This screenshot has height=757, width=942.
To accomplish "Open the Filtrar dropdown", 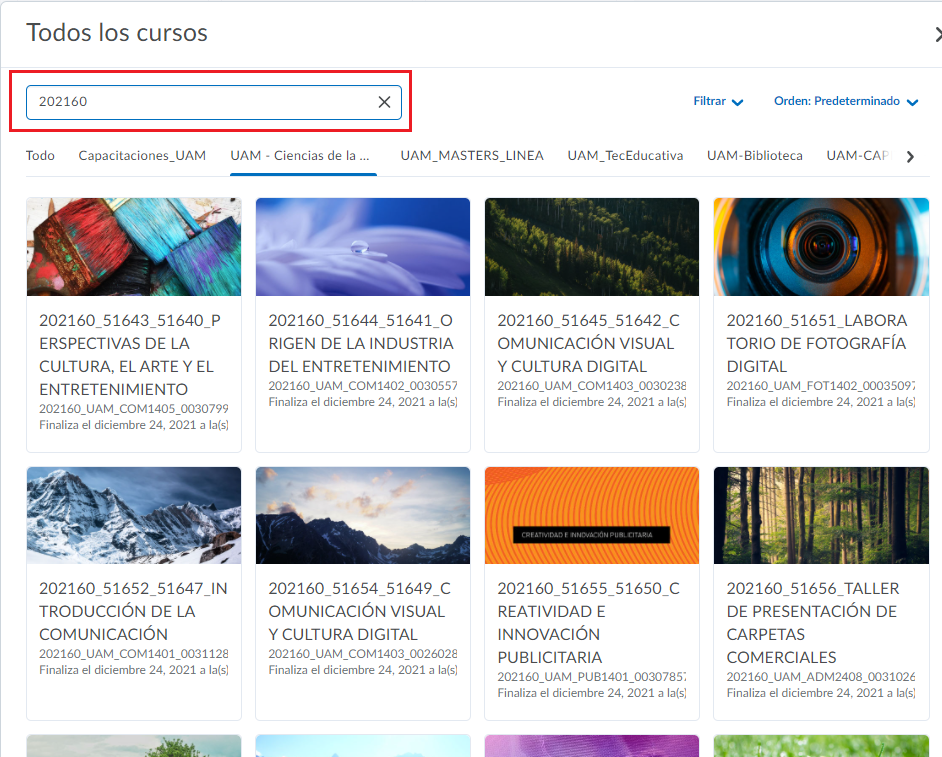I will coord(718,102).
